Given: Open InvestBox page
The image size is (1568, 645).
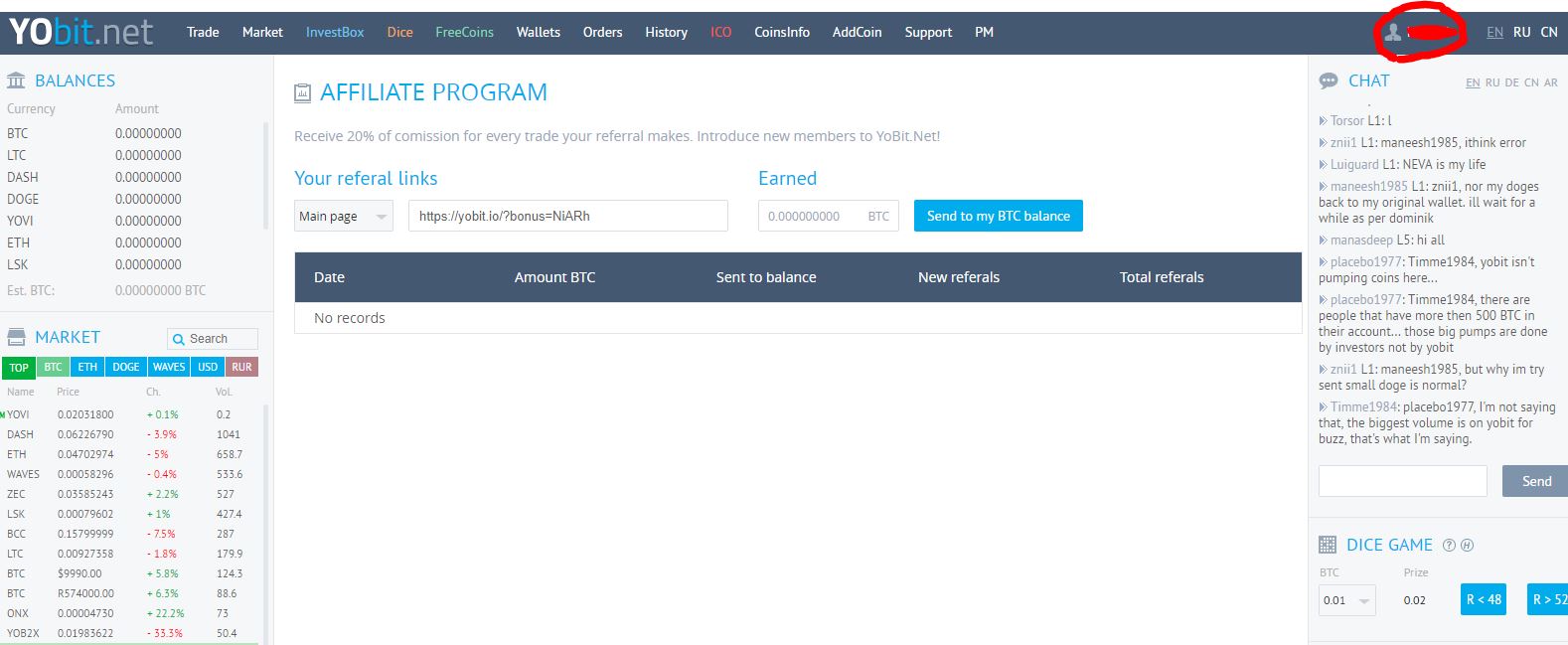Looking at the screenshot, I should point(335,32).
